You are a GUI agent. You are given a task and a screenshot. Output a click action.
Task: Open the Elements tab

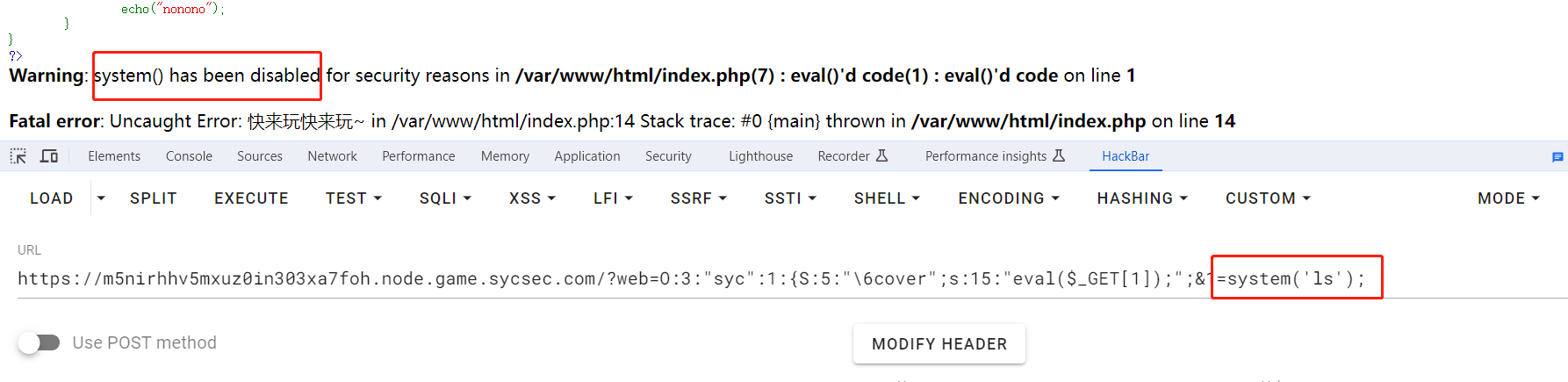pos(114,156)
